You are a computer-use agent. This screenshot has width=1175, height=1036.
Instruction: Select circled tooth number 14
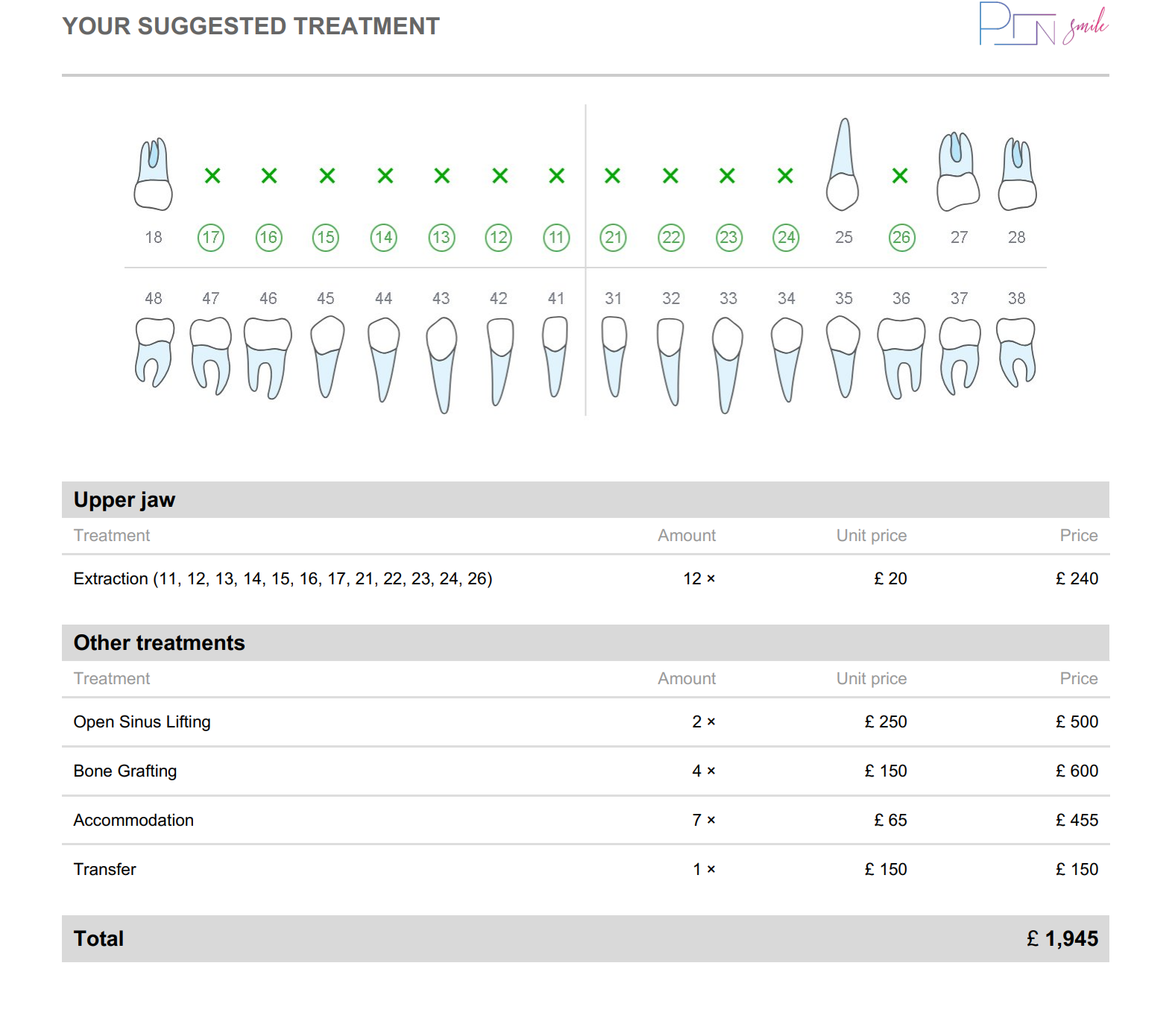pos(384,238)
